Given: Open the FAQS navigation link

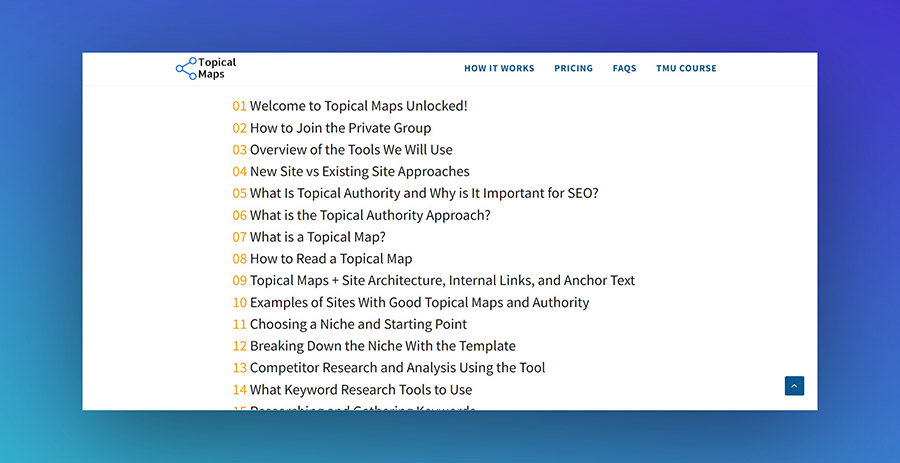Looking at the screenshot, I should point(624,68).
